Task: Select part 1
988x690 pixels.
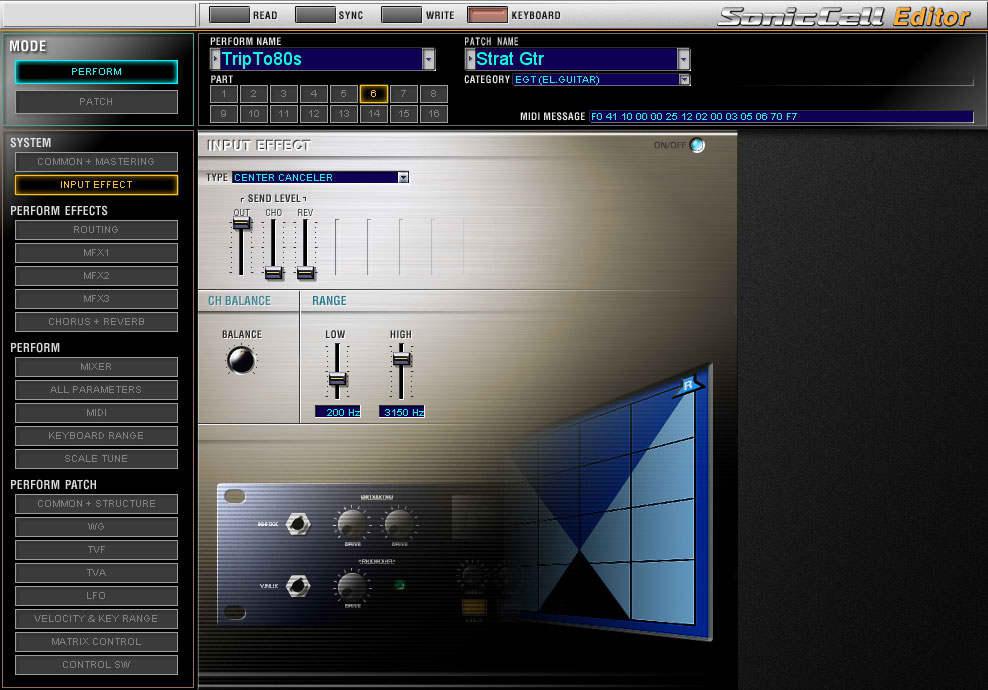Action: click(224, 94)
